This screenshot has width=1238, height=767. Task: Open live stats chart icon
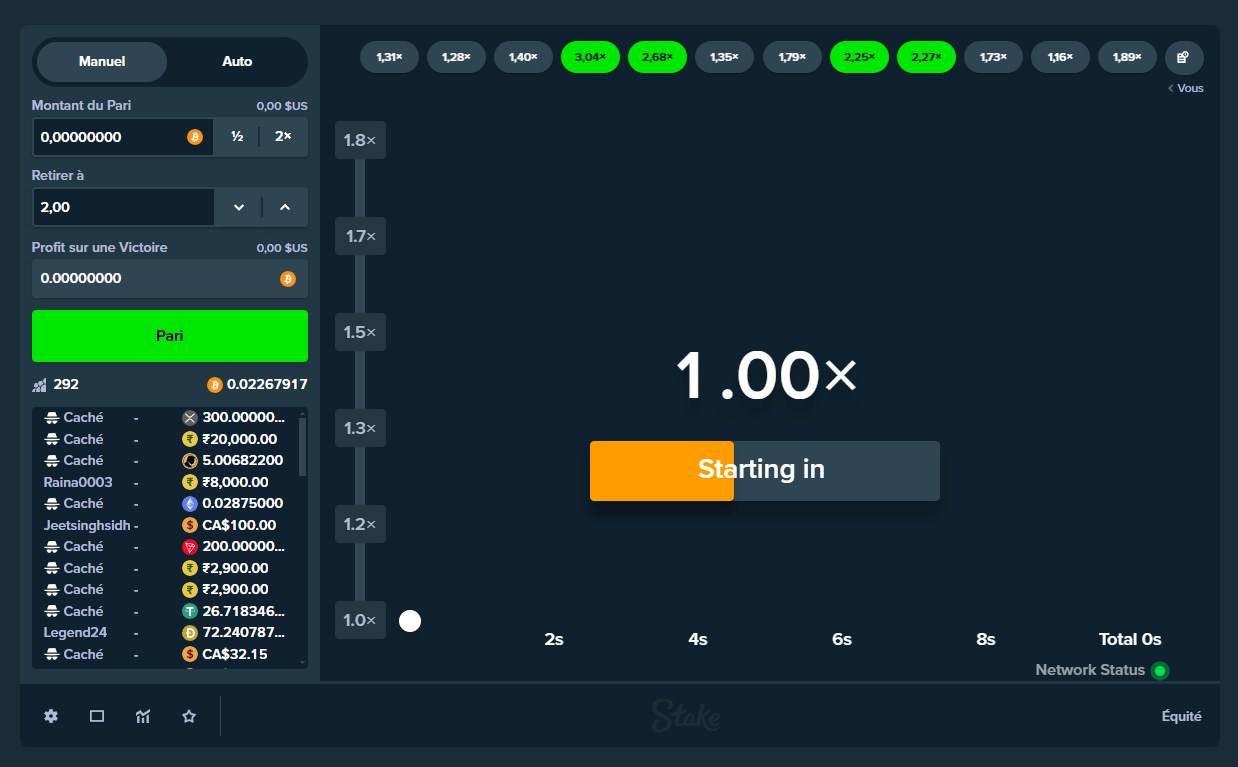click(143, 716)
